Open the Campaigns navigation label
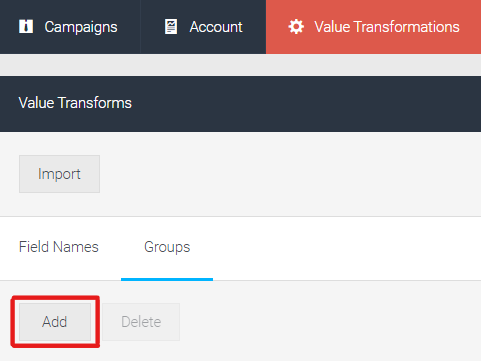Screen dimensions: 481x361 point(81,27)
